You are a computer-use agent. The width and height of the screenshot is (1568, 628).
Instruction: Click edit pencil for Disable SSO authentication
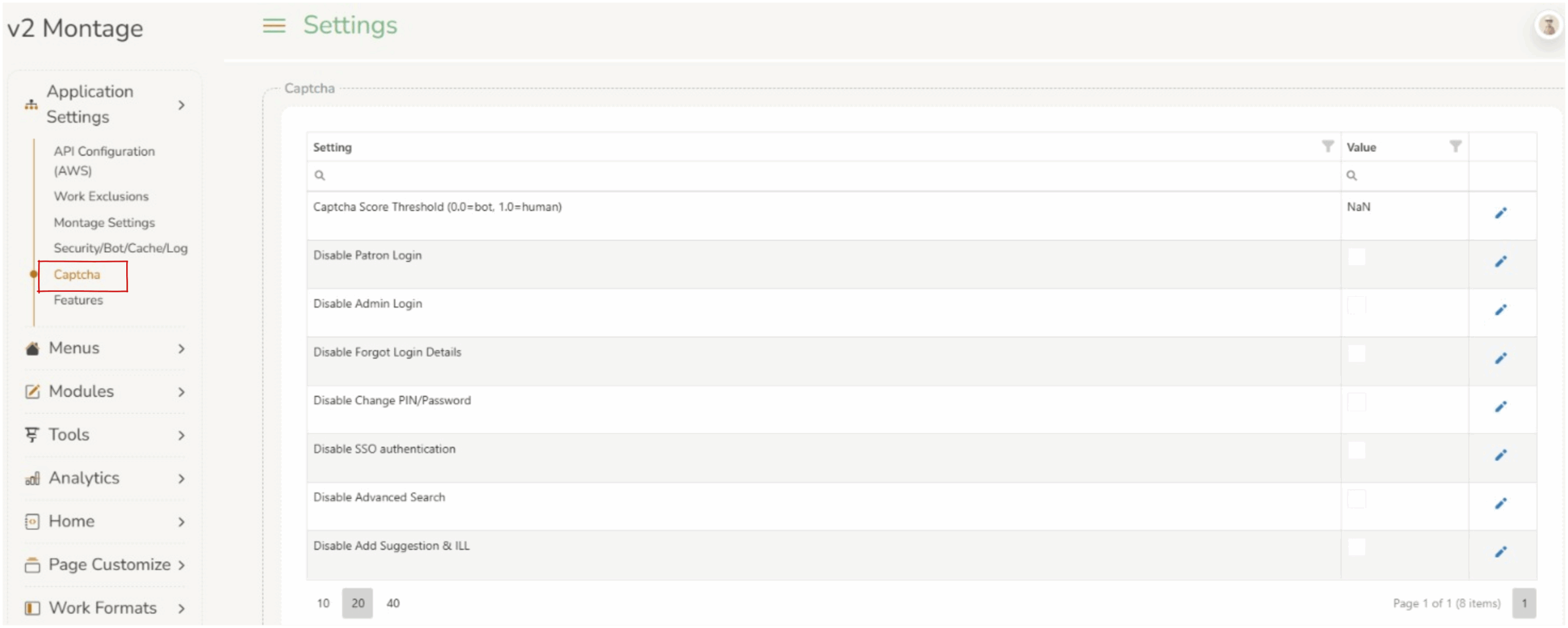pos(1500,455)
